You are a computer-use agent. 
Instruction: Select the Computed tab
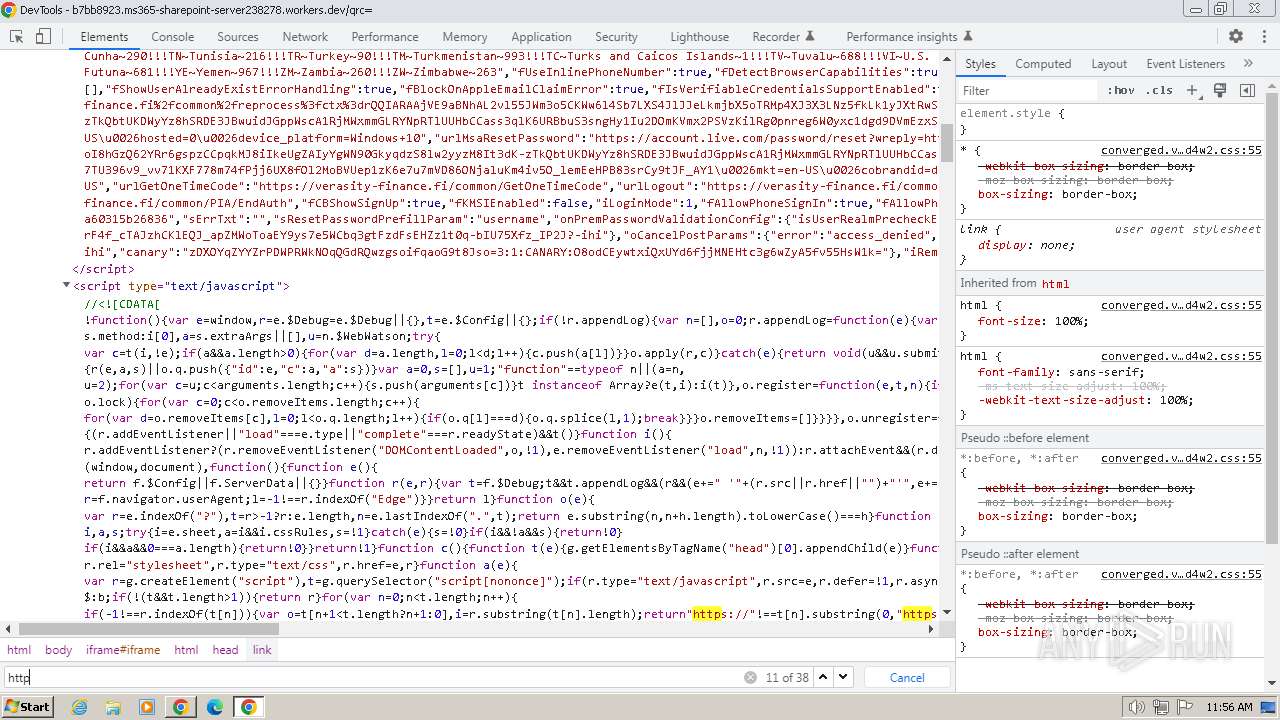tap(1043, 63)
